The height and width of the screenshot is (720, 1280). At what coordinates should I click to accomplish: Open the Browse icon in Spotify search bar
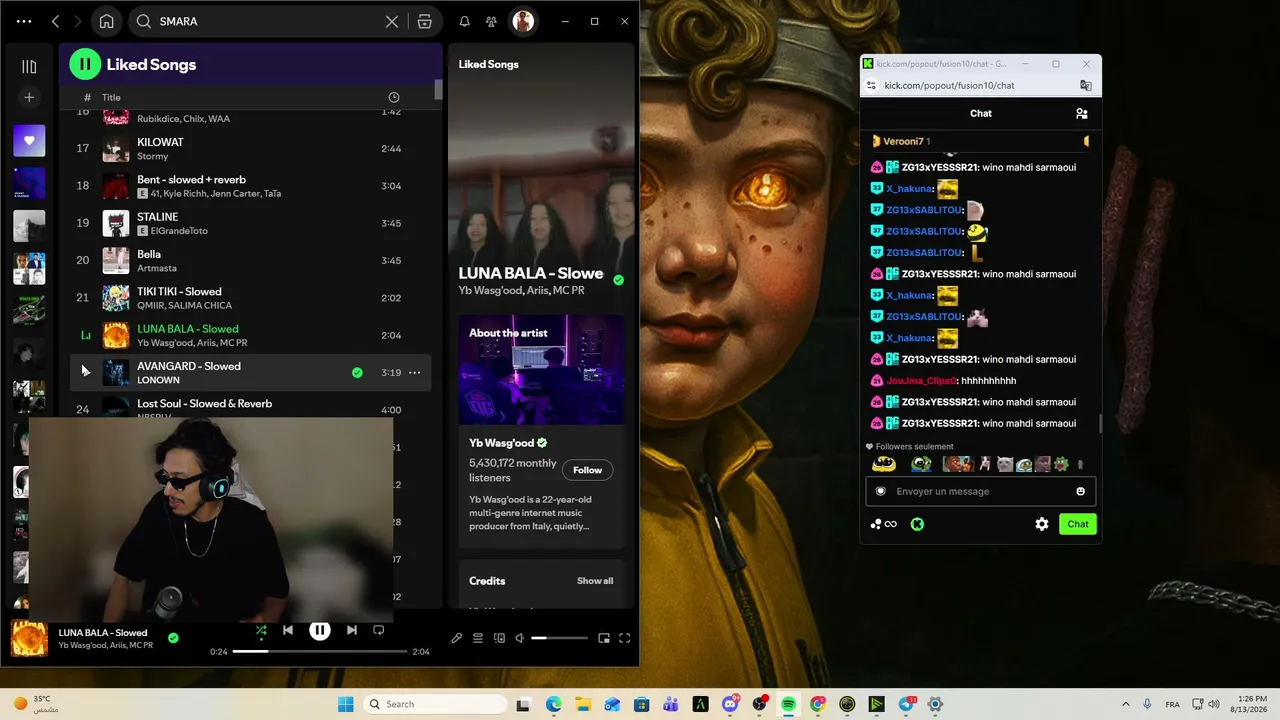[425, 21]
